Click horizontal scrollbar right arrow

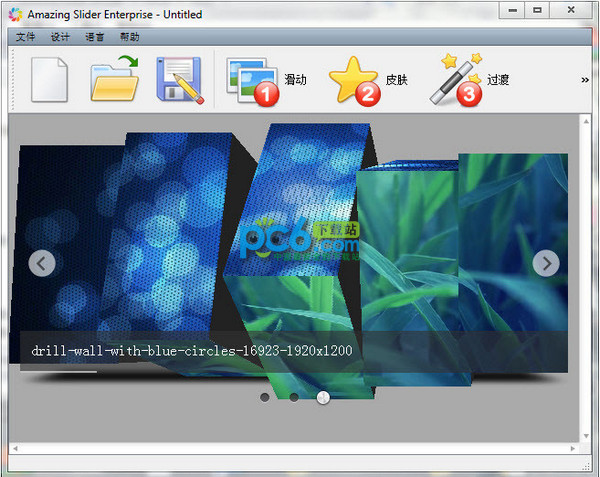pos(572,448)
